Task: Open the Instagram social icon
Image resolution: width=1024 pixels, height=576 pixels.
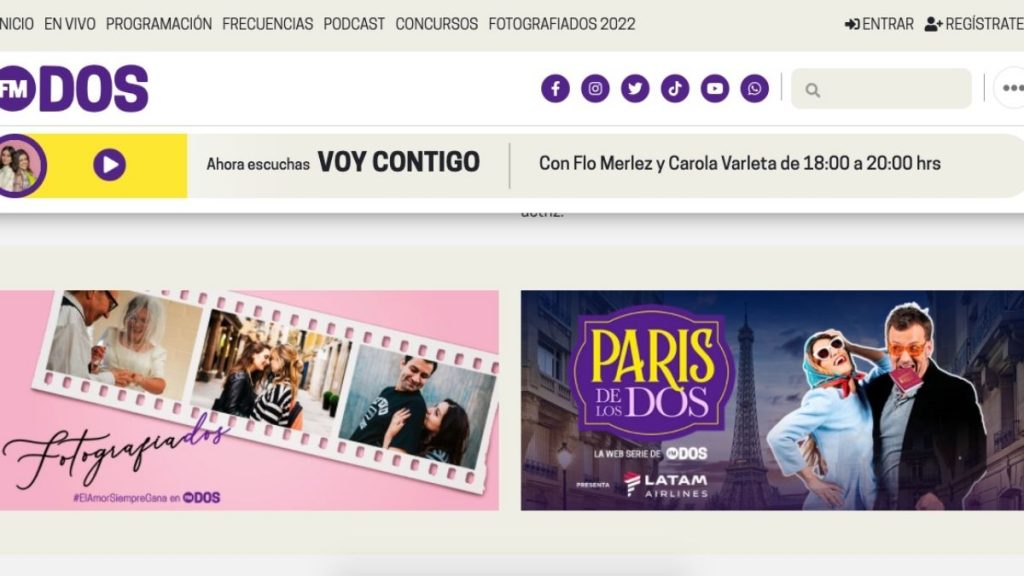Action: tap(595, 88)
